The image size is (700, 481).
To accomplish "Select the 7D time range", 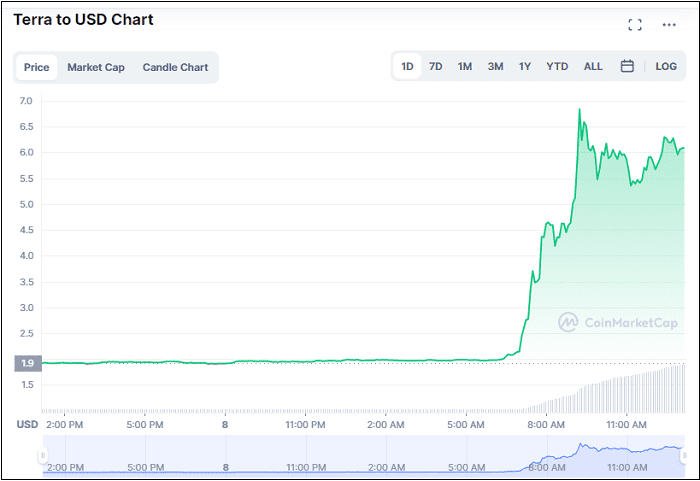I will click(x=436, y=67).
